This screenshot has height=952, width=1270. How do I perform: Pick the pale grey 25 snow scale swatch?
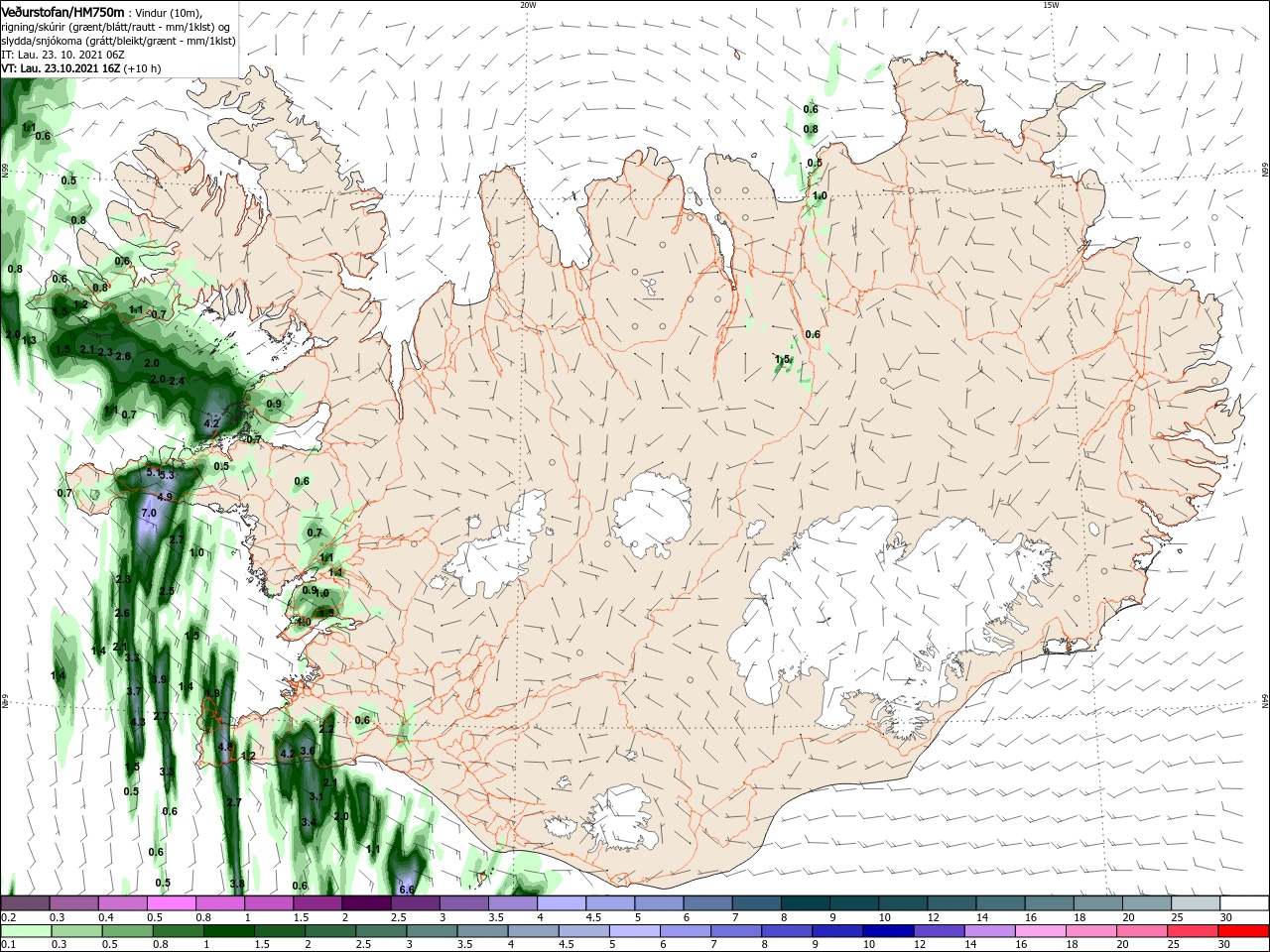pos(1196,903)
